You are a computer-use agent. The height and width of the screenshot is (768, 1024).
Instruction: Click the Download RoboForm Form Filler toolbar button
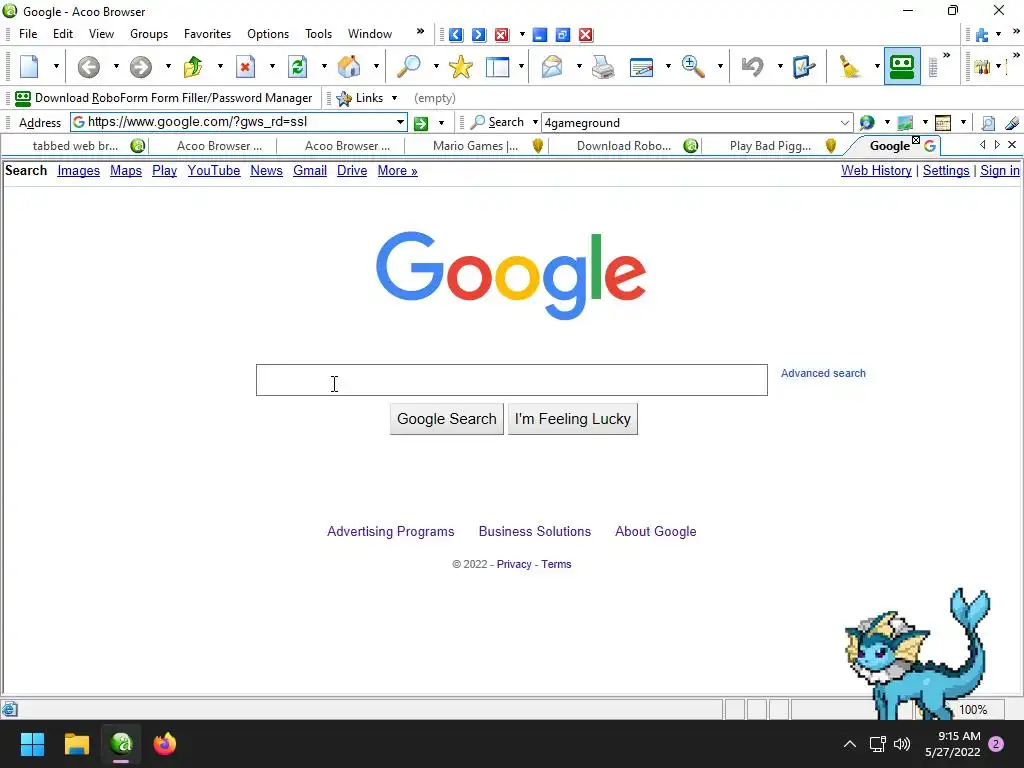(x=164, y=98)
